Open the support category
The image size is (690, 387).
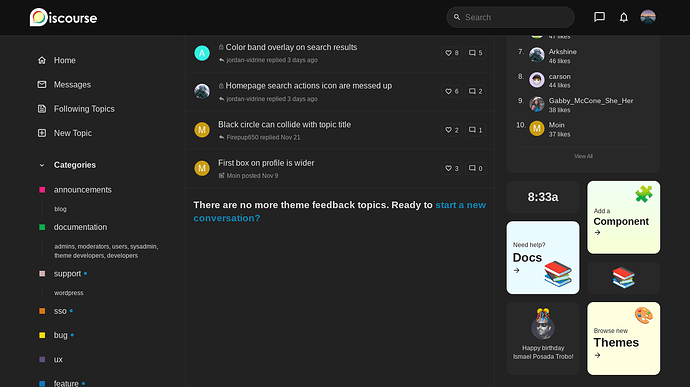point(67,273)
